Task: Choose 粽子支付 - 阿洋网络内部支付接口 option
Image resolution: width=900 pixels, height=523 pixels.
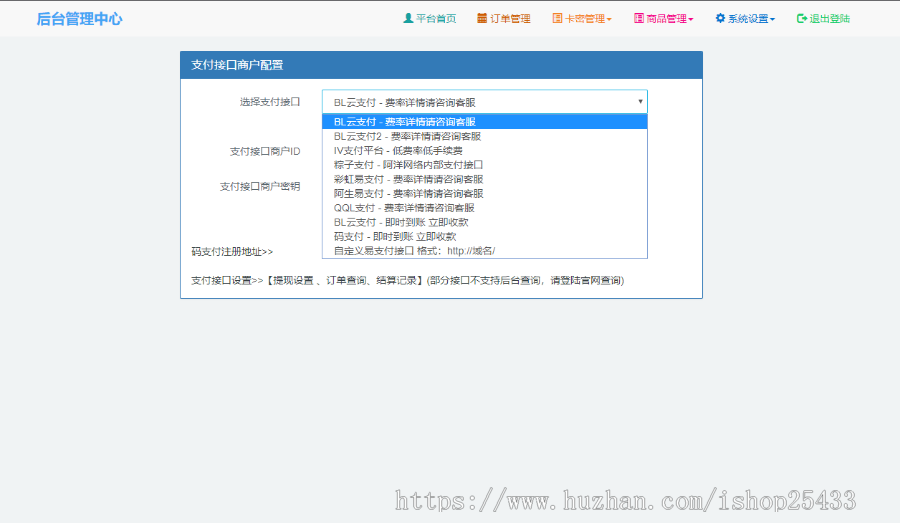Action: [484, 165]
